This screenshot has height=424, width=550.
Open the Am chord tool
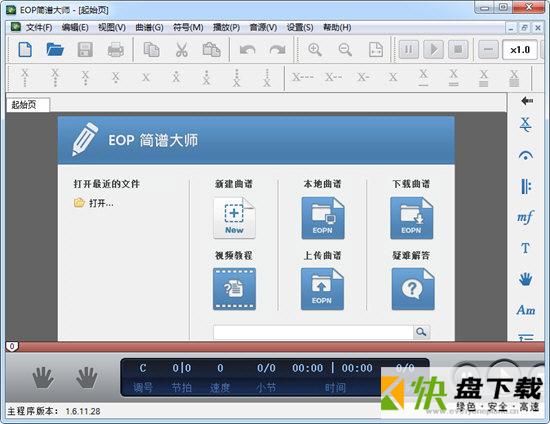click(526, 310)
